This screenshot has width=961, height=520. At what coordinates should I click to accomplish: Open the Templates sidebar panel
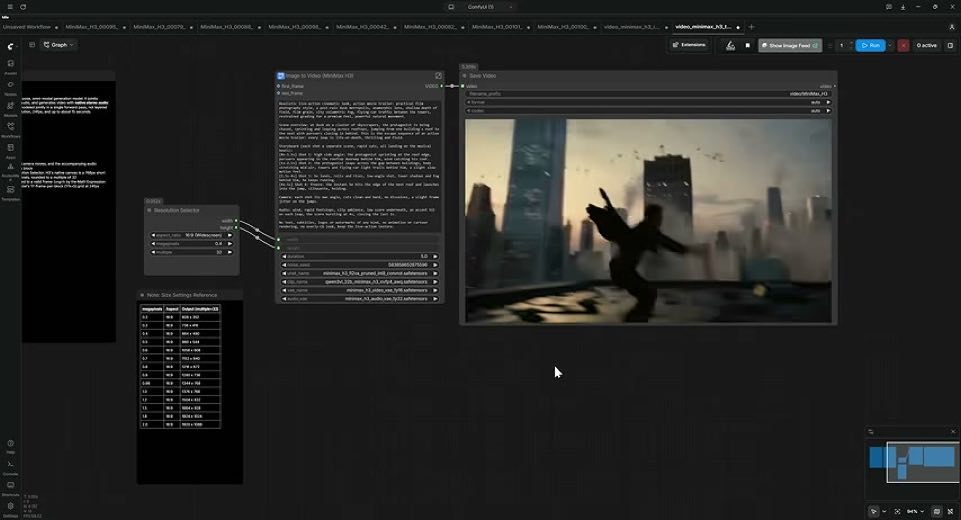pyautogui.click(x=10, y=193)
